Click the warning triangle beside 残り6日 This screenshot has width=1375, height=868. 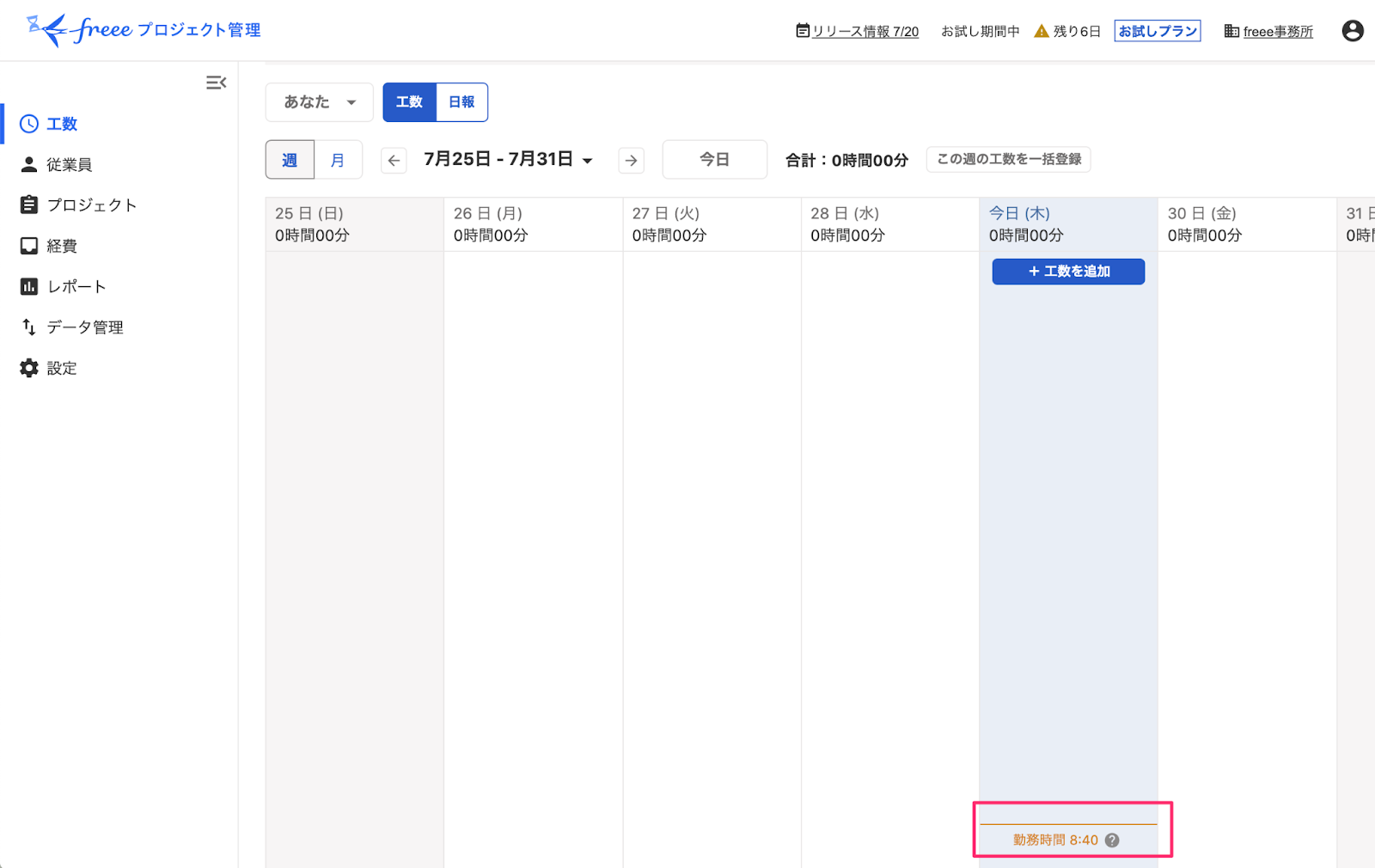[x=1042, y=31]
